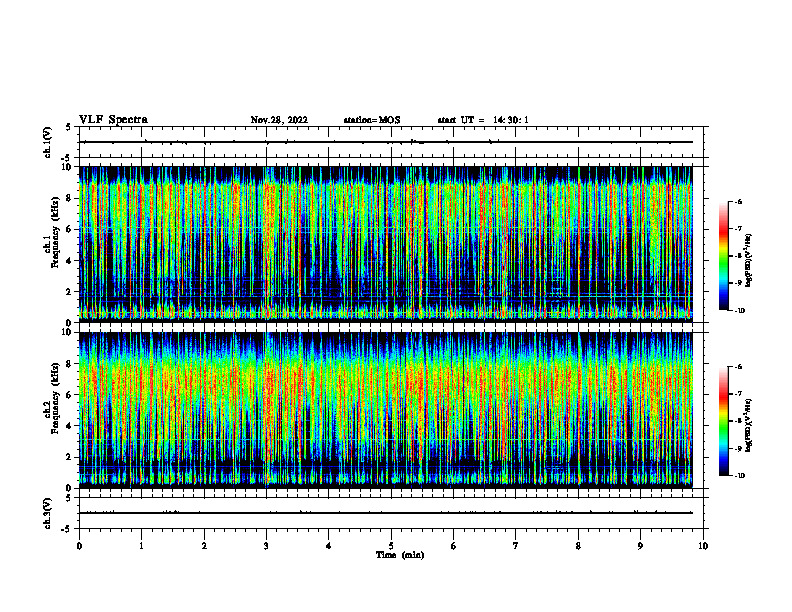
Task: Select the ch.2 spectrogram color bar
Action: coord(723,421)
